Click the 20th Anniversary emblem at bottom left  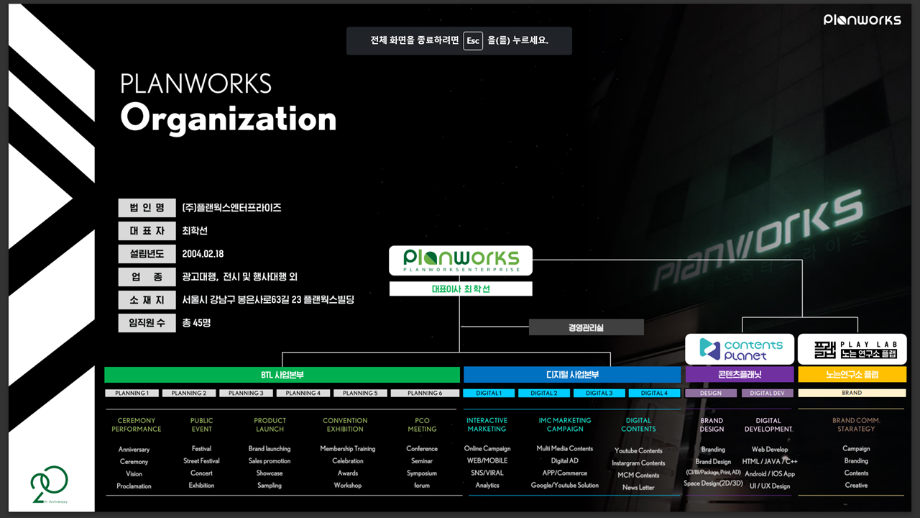pyautogui.click(x=49, y=485)
